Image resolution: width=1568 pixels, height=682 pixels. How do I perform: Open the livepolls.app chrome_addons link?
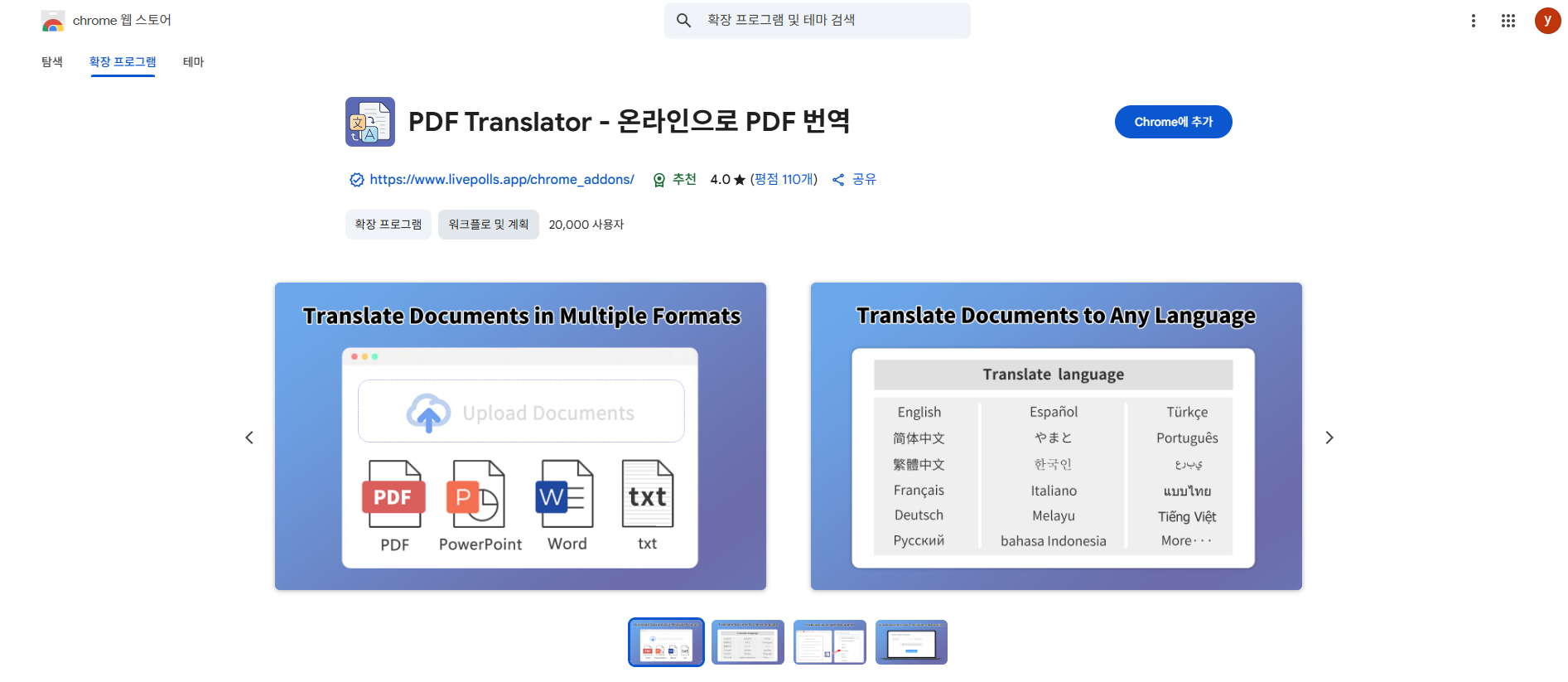pyautogui.click(x=502, y=180)
